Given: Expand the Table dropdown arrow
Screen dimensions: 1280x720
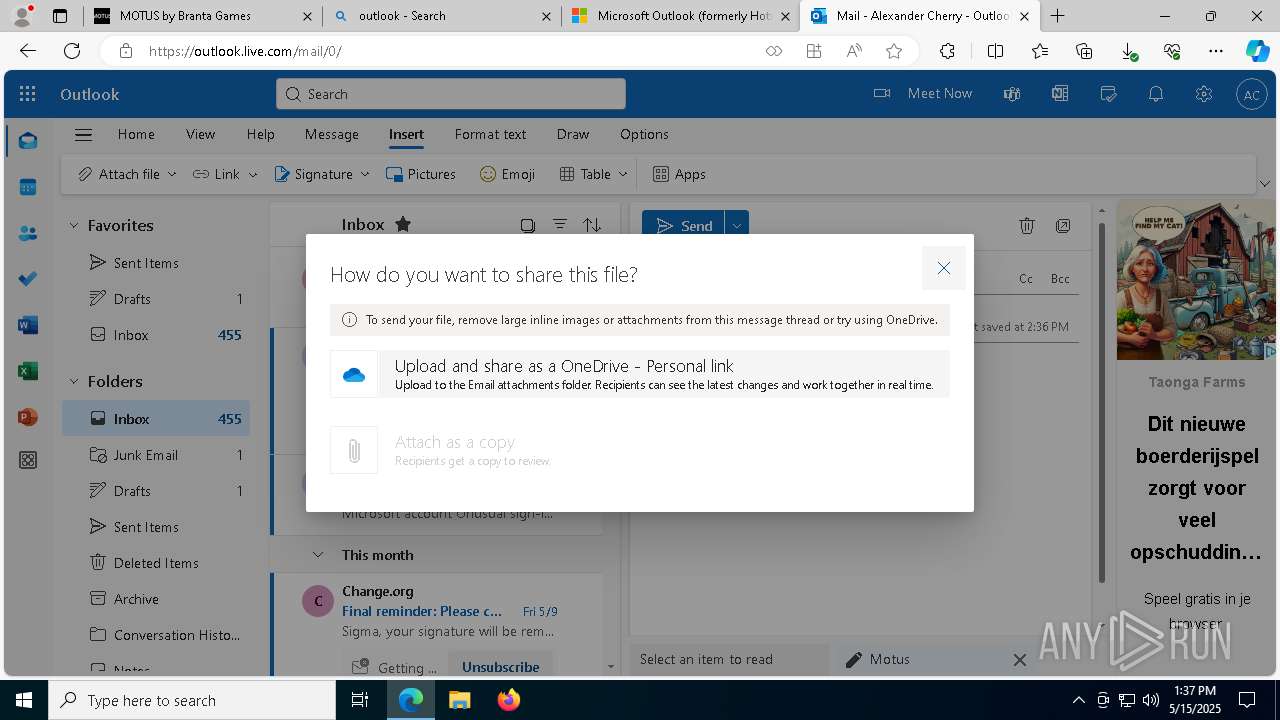Looking at the screenshot, I should [623, 174].
